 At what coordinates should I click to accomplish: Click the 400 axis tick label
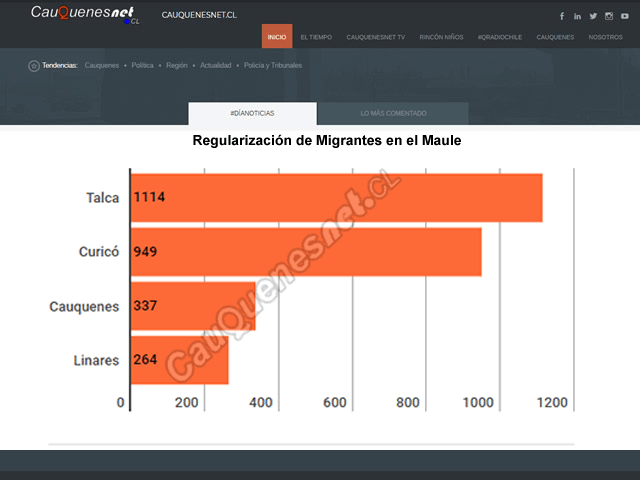click(x=261, y=403)
